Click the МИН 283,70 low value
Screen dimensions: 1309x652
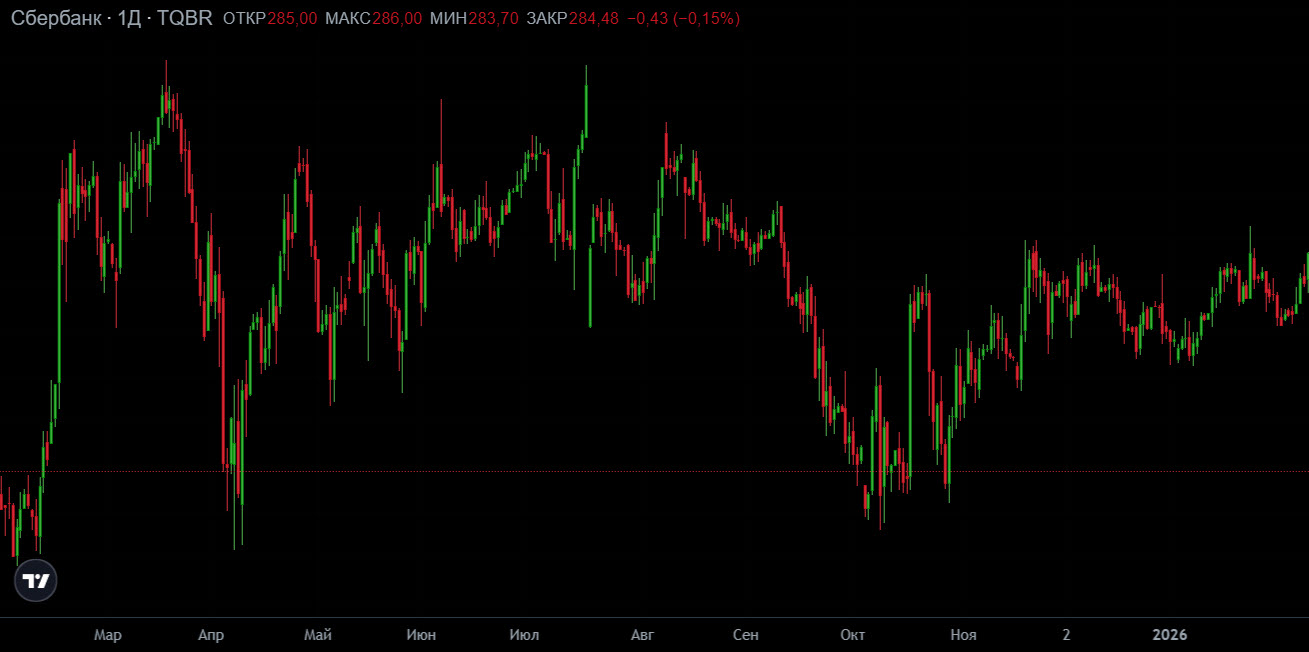(x=474, y=19)
